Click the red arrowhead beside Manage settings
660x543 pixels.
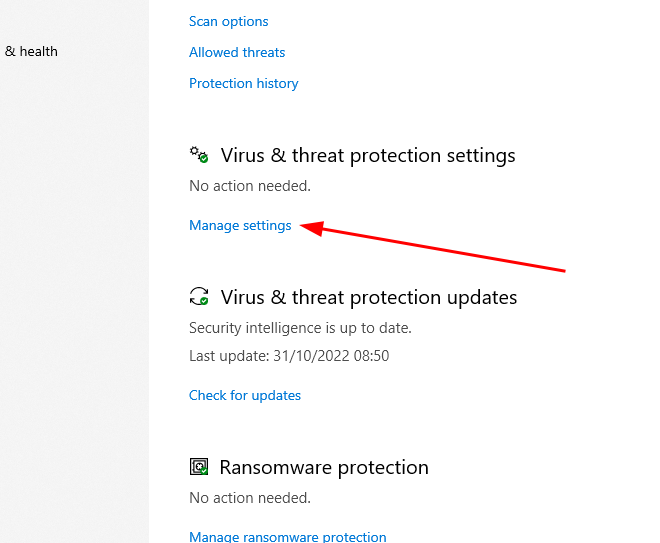[310, 228]
